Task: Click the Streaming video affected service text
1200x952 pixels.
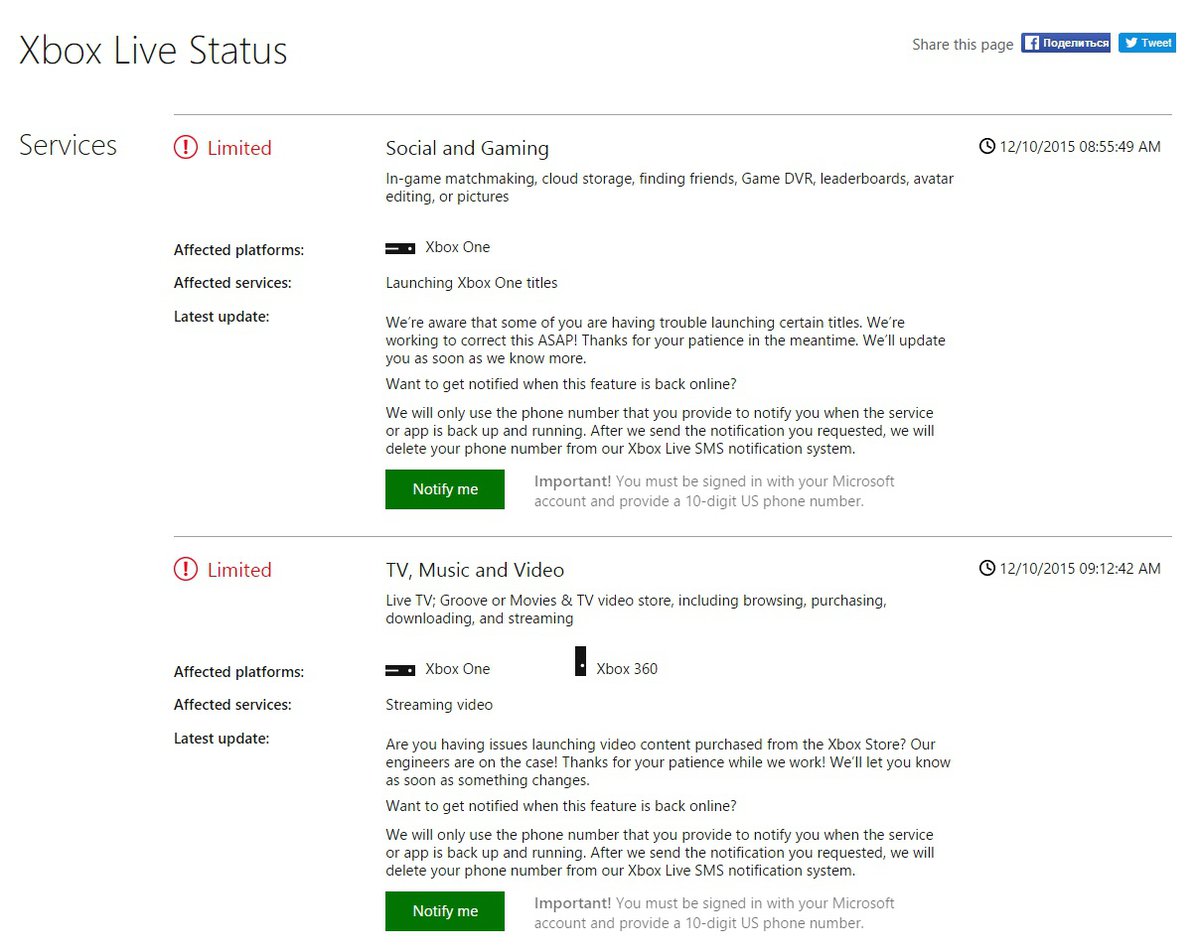Action: [439, 705]
